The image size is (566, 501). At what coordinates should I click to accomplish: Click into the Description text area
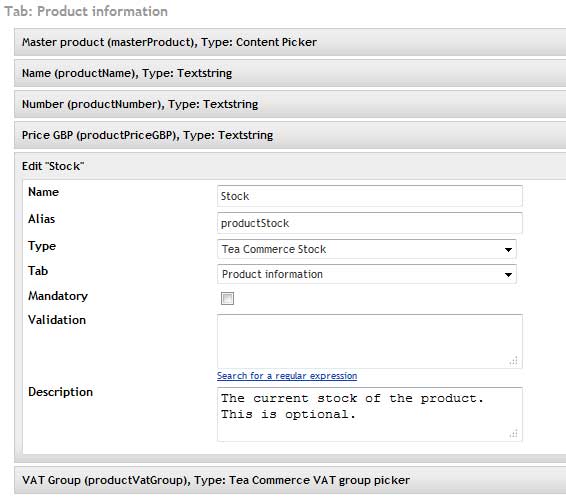[370, 414]
